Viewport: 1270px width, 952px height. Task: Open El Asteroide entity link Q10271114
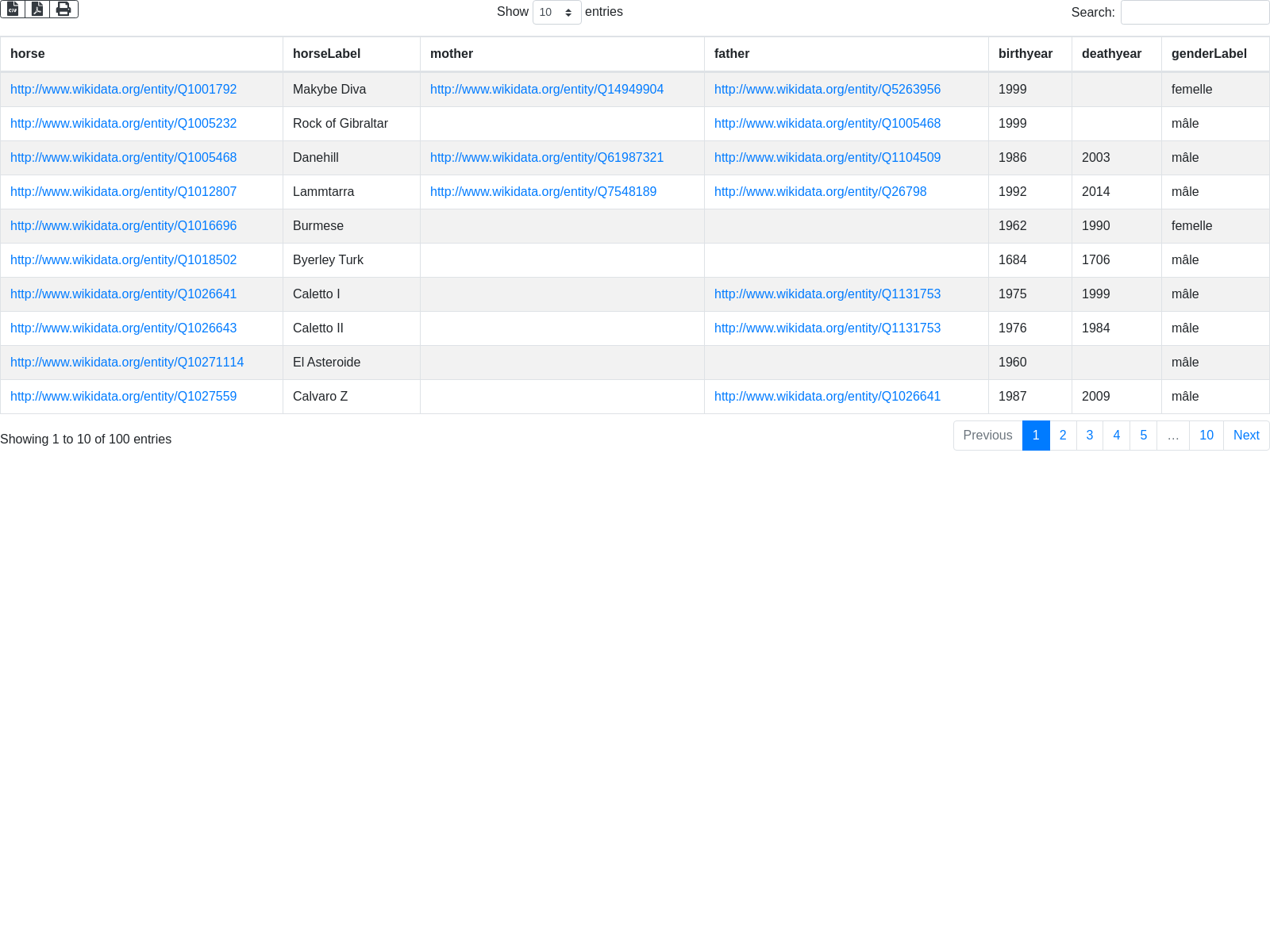(x=127, y=363)
